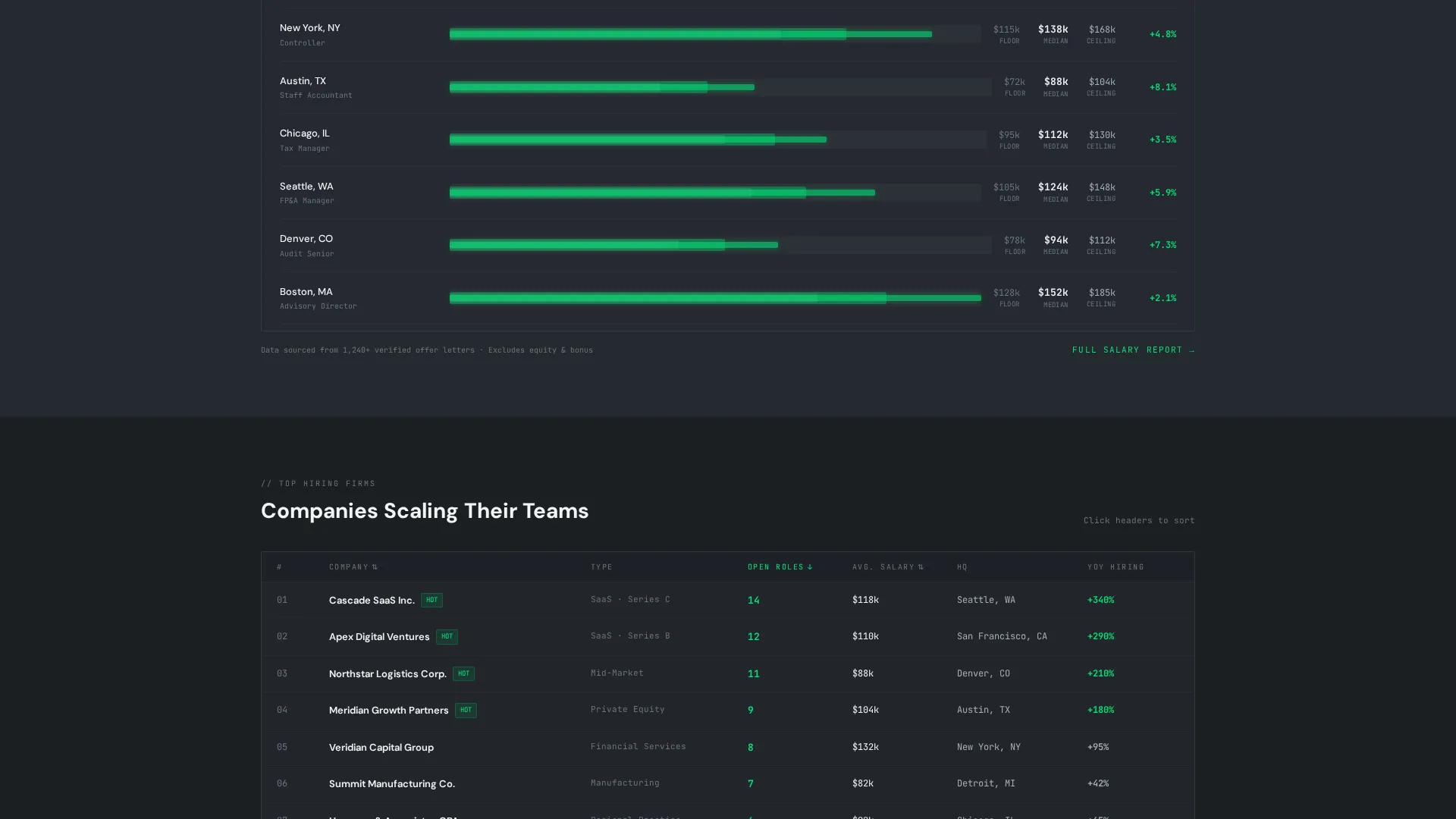
Task: Click the +95% YoY hiring value
Action: (x=1097, y=747)
